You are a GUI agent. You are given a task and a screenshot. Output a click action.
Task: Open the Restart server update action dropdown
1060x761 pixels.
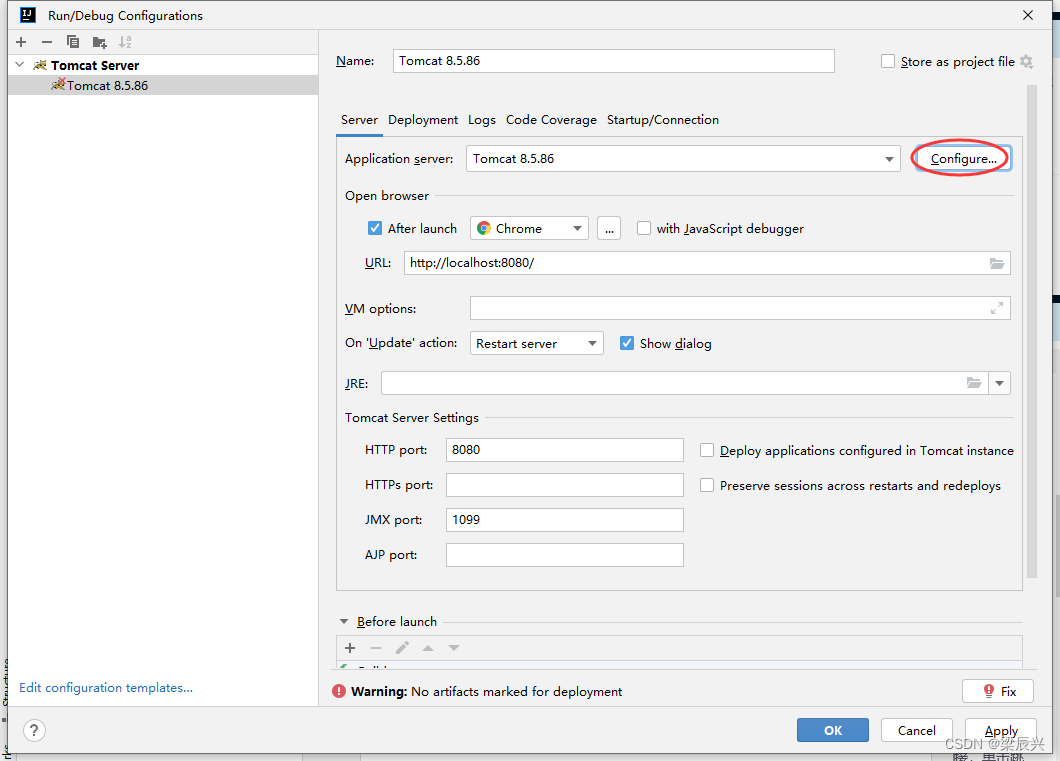coord(537,343)
